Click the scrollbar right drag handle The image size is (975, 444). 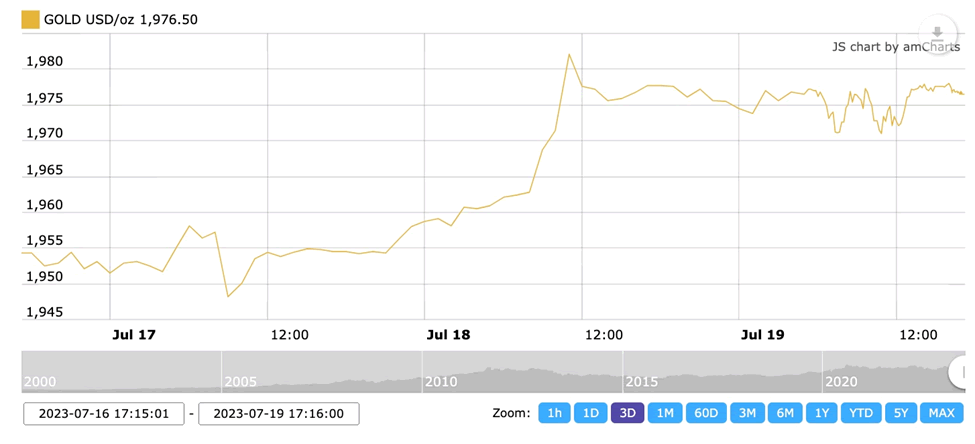pos(958,372)
